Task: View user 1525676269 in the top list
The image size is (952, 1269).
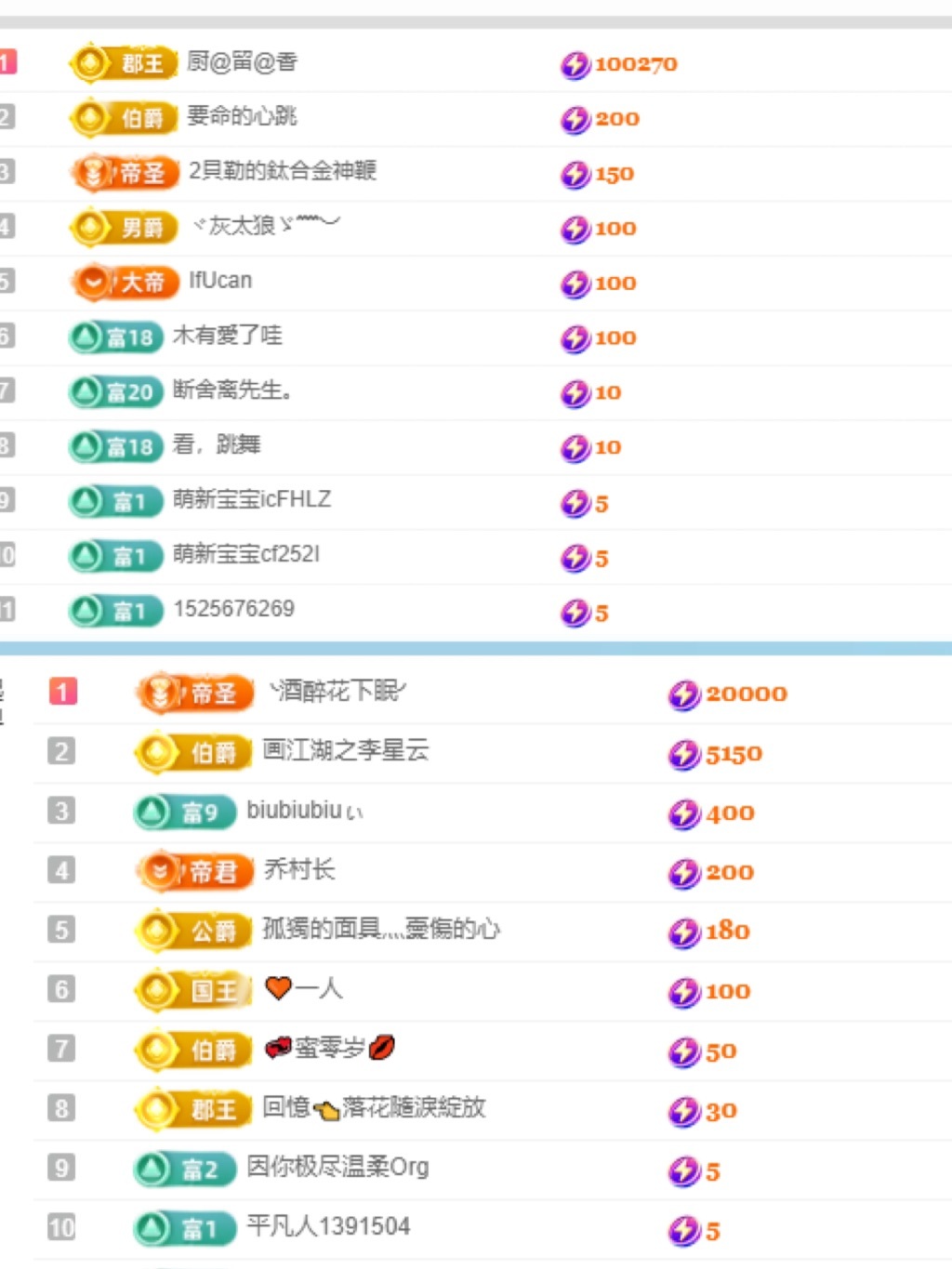Action: [234, 610]
